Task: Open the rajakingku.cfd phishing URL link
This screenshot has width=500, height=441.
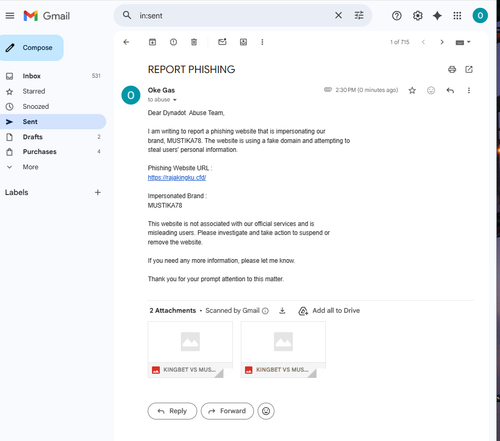Action: (177, 177)
